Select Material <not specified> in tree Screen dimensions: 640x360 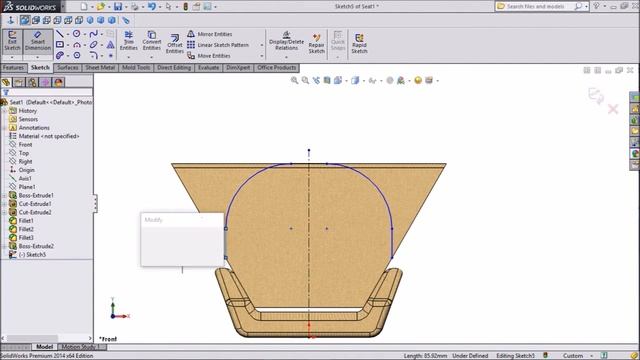pyautogui.click(x=44, y=136)
